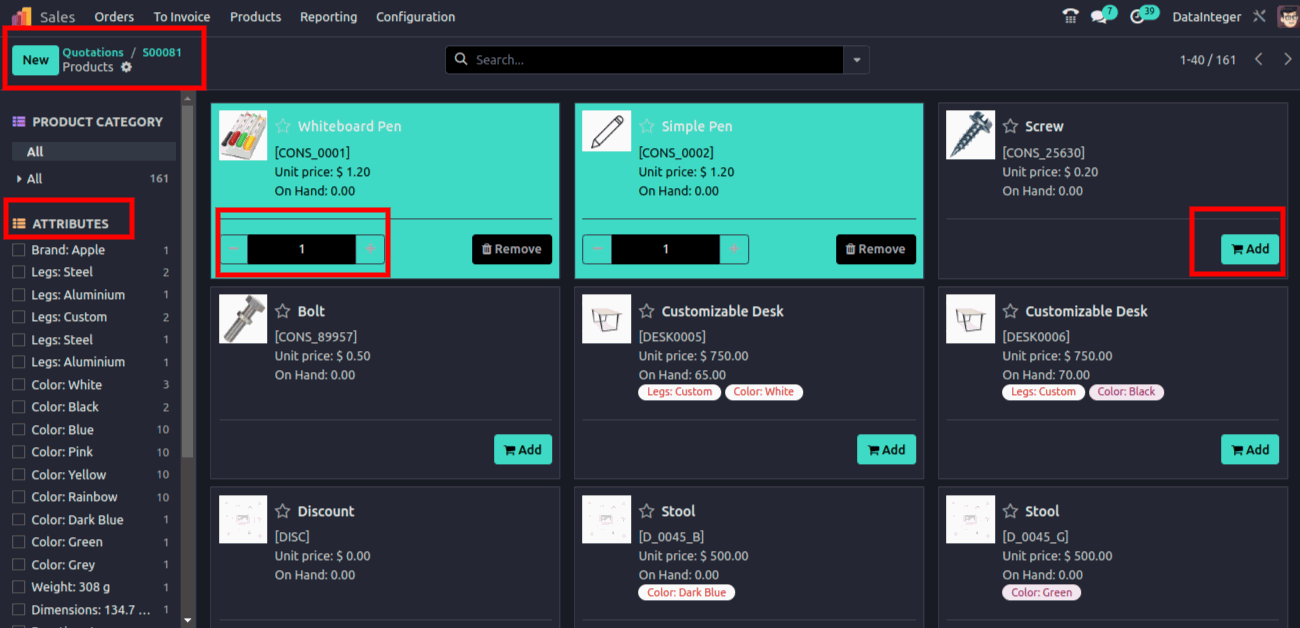Image resolution: width=1300 pixels, height=628 pixels.
Task: Expand the All product category tree
Action: tap(19, 179)
